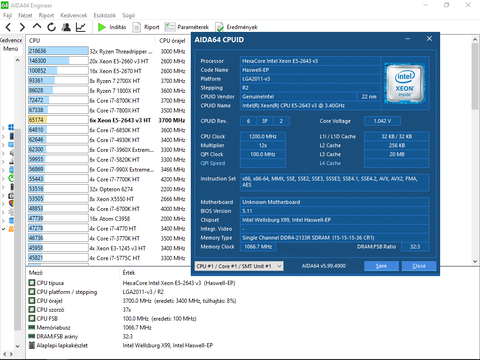Switch to the Kedvencek sidebar tab

pyautogui.click(x=11, y=40)
